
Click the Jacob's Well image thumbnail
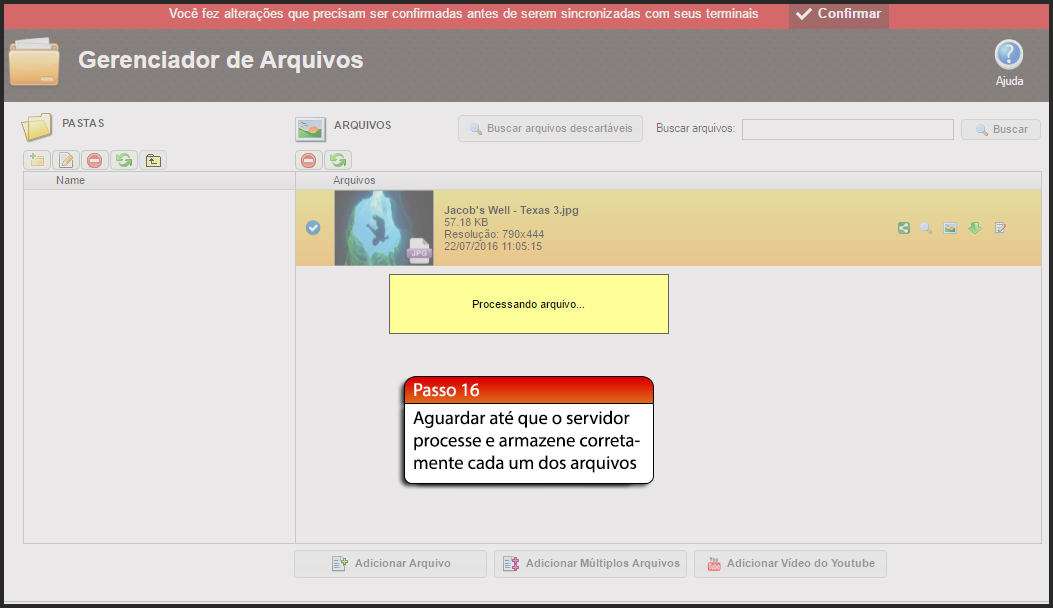point(384,228)
